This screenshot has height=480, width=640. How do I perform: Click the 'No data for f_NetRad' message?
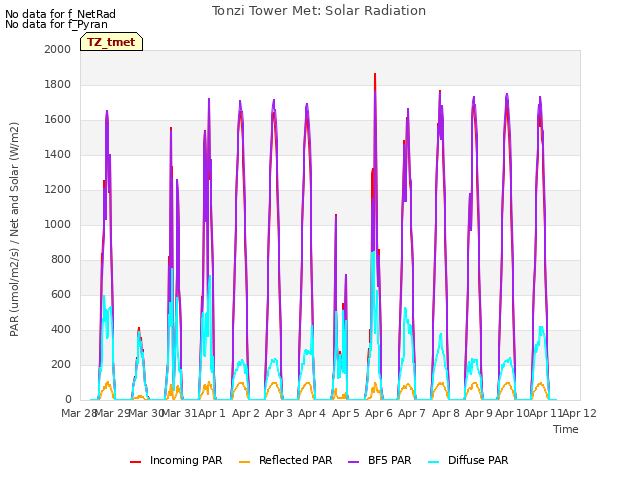coord(60,14)
